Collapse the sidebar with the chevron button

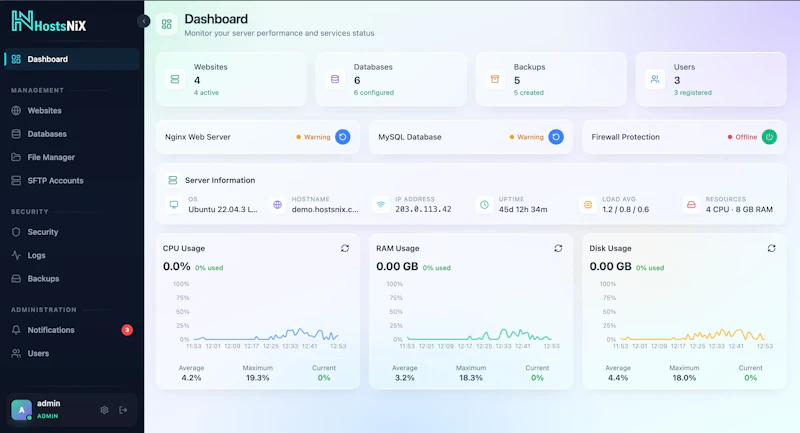143,21
